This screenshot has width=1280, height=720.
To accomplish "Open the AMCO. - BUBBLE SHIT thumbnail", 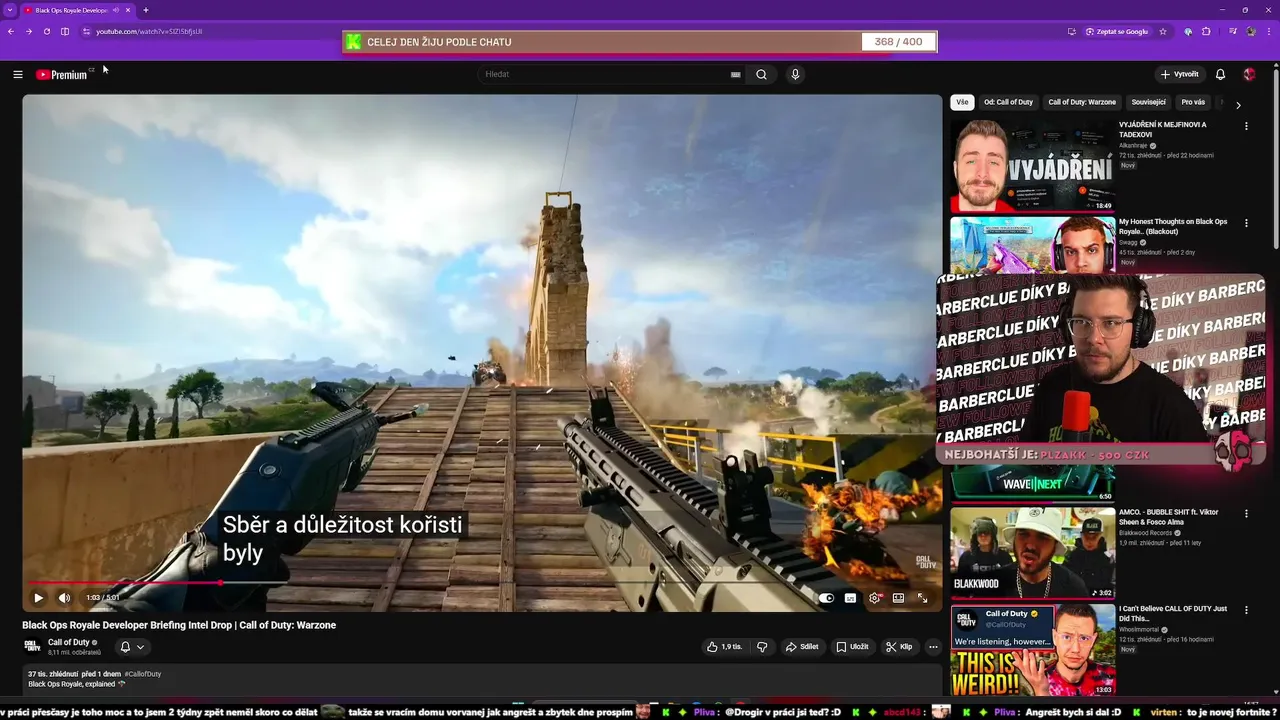I will click(1032, 553).
